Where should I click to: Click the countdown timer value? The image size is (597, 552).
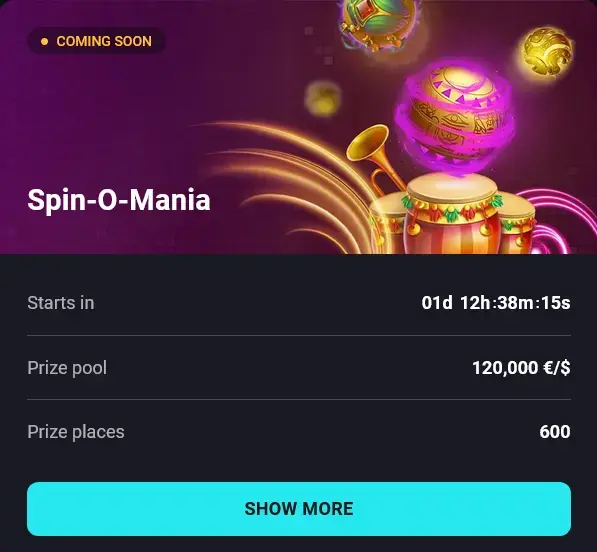496,303
